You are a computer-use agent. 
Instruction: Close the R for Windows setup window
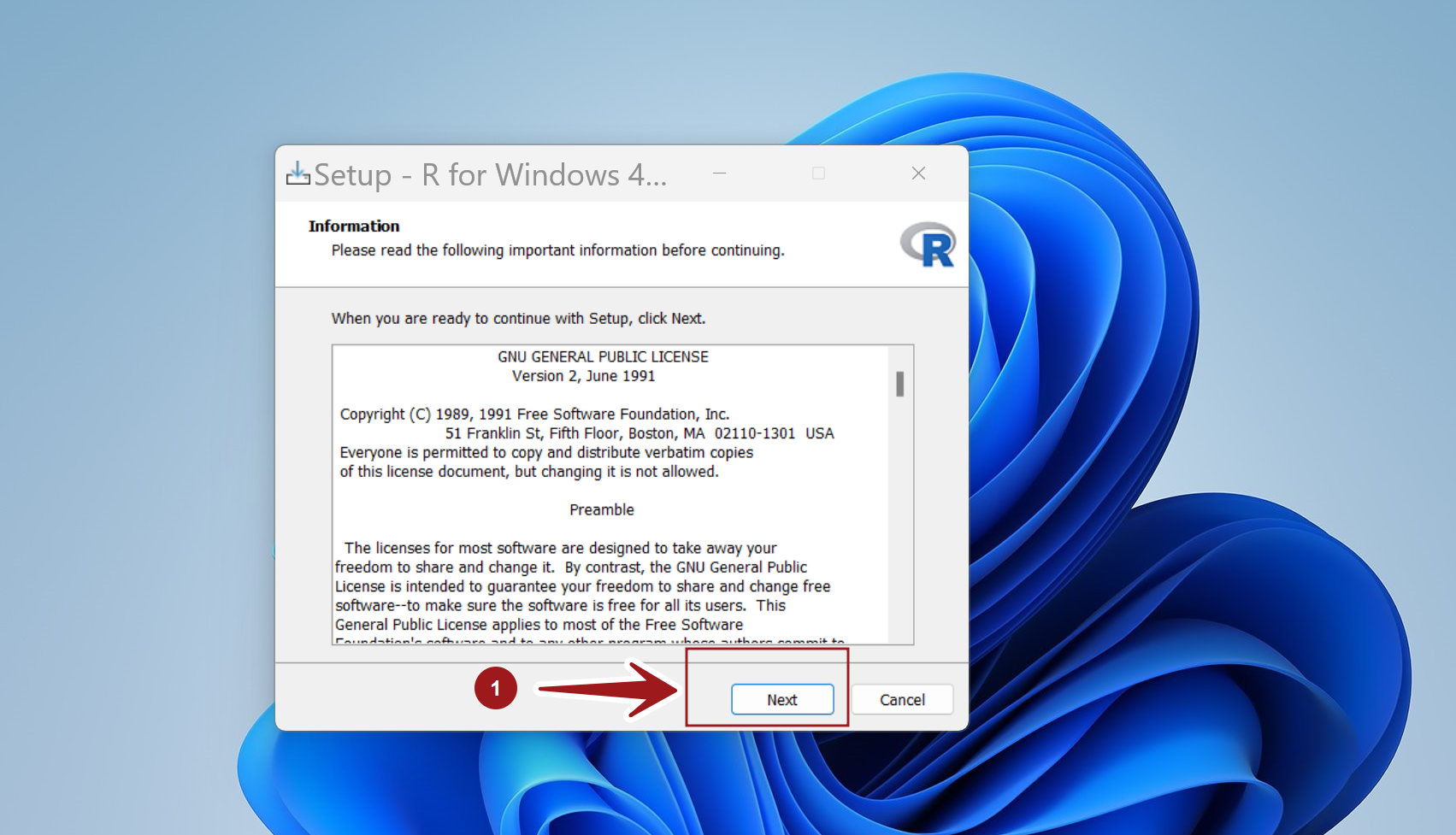(918, 173)
